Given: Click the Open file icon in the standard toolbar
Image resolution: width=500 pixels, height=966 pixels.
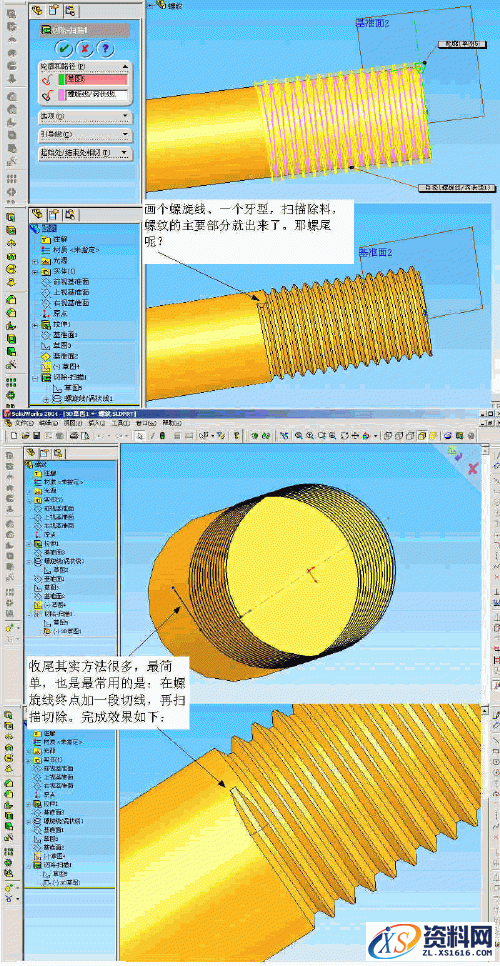Looking at the screenshot, I should point(25,435).
